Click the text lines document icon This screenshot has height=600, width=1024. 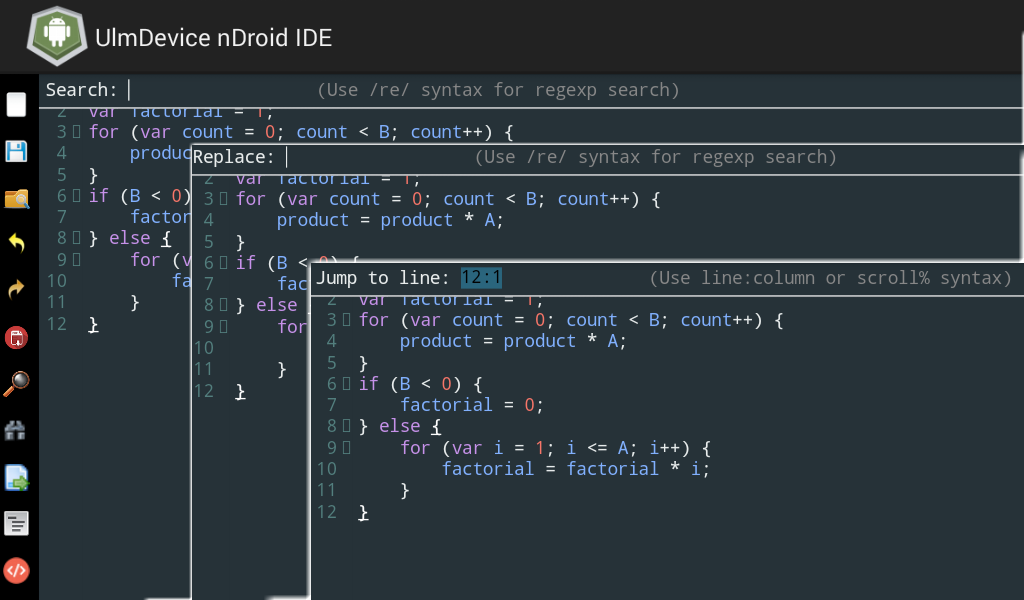[x=16, y=524]
